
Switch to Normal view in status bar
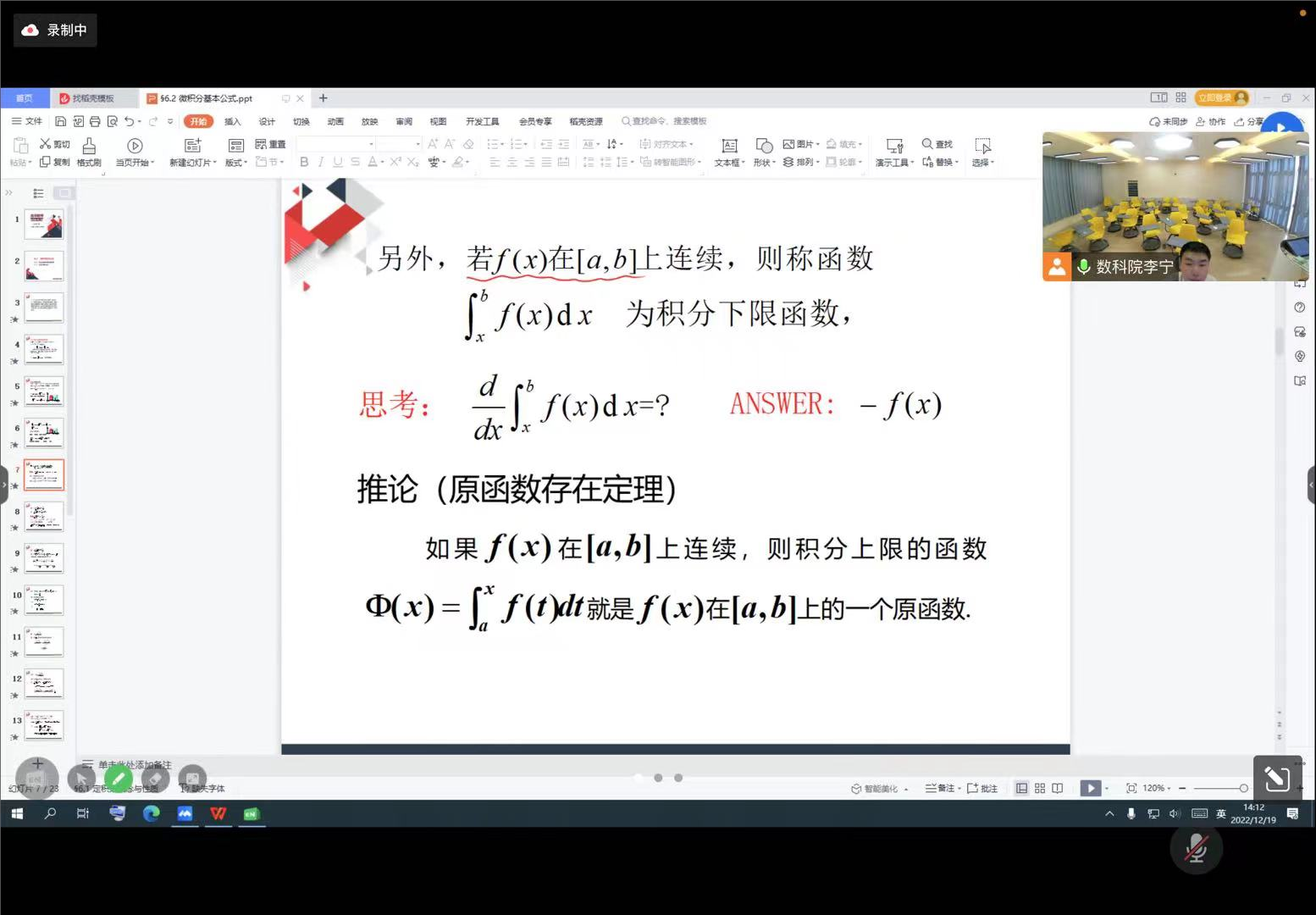[1022, 788]
